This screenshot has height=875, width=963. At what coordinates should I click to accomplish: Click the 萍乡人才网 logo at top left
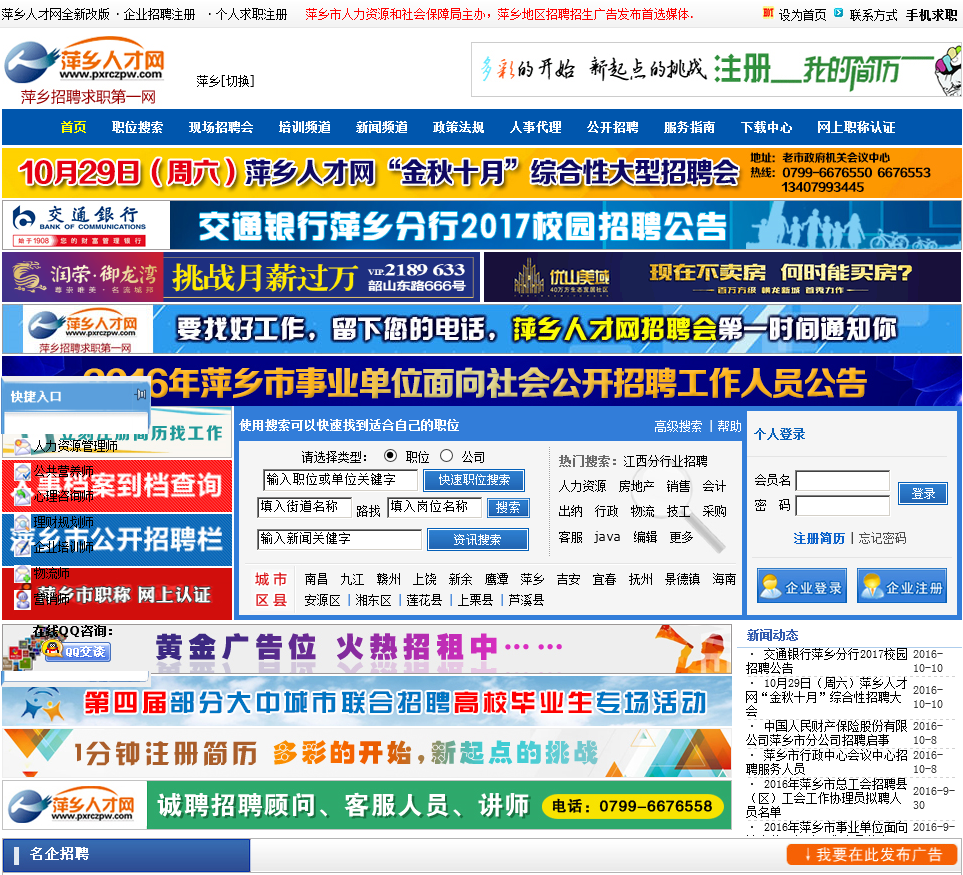[85, 69]
